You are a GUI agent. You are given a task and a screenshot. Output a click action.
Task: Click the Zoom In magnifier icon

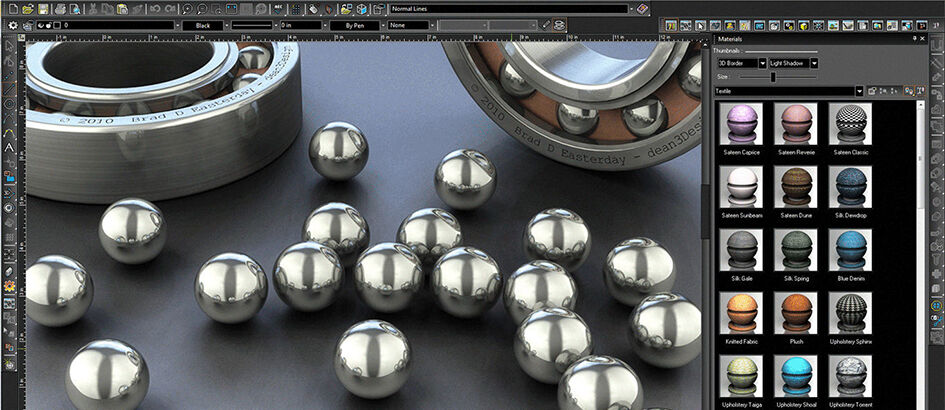(187, 9)
